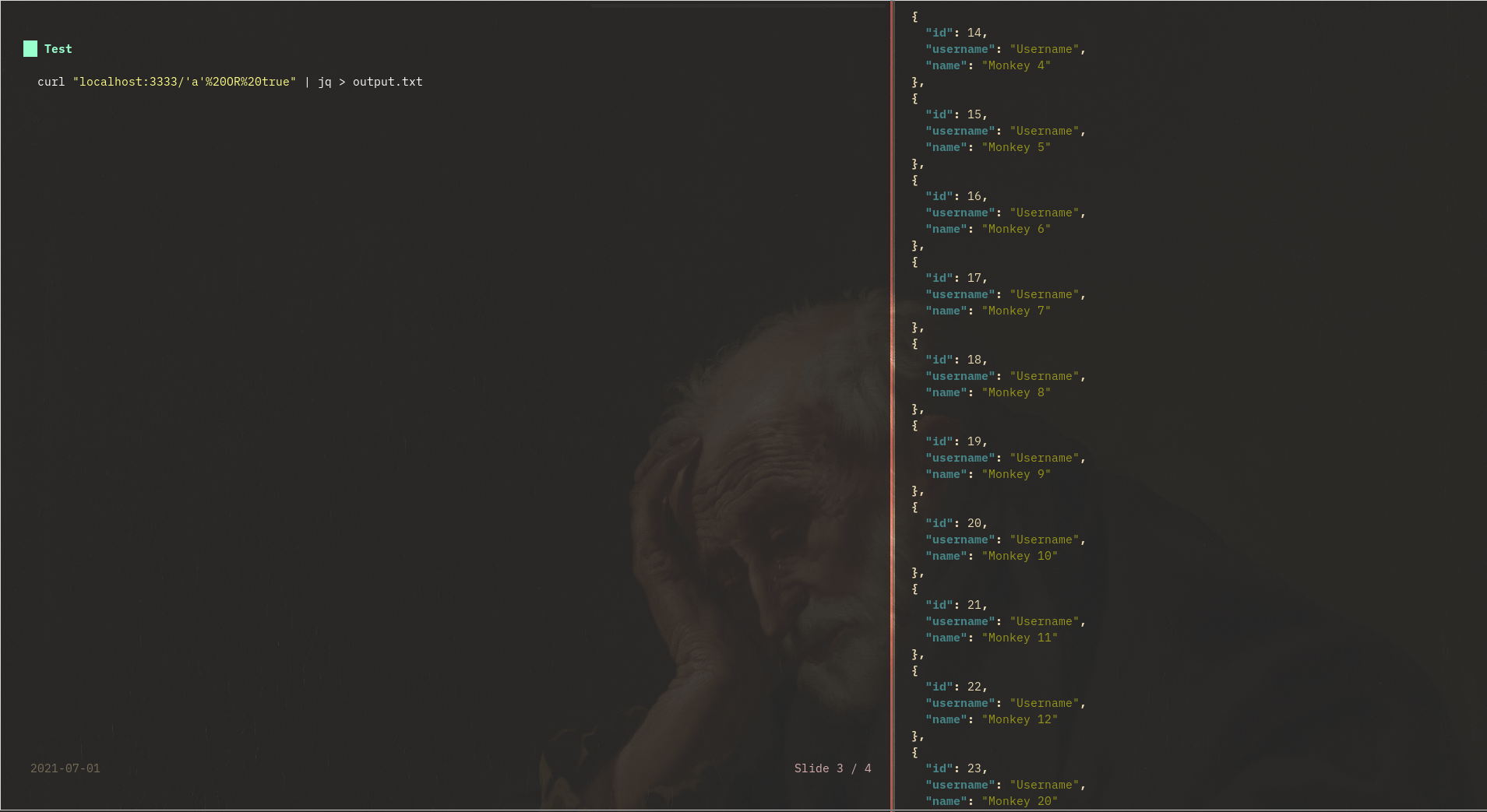1487x812 pixels.
Task: Click the name value "Monkey 20"
Action: click(x=1020, y=801)
